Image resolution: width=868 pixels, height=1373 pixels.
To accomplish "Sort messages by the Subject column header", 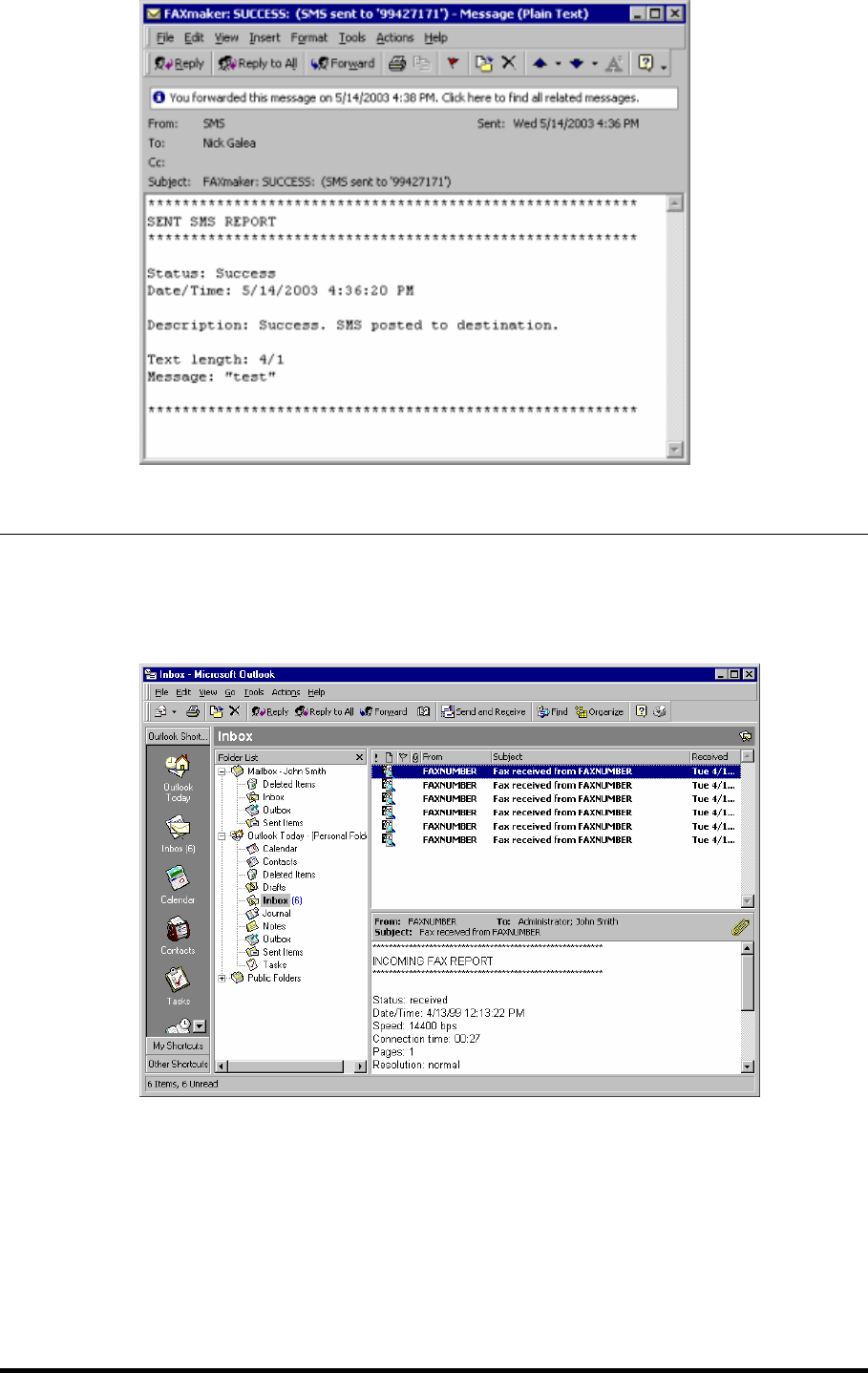I will tap(590, 756).
